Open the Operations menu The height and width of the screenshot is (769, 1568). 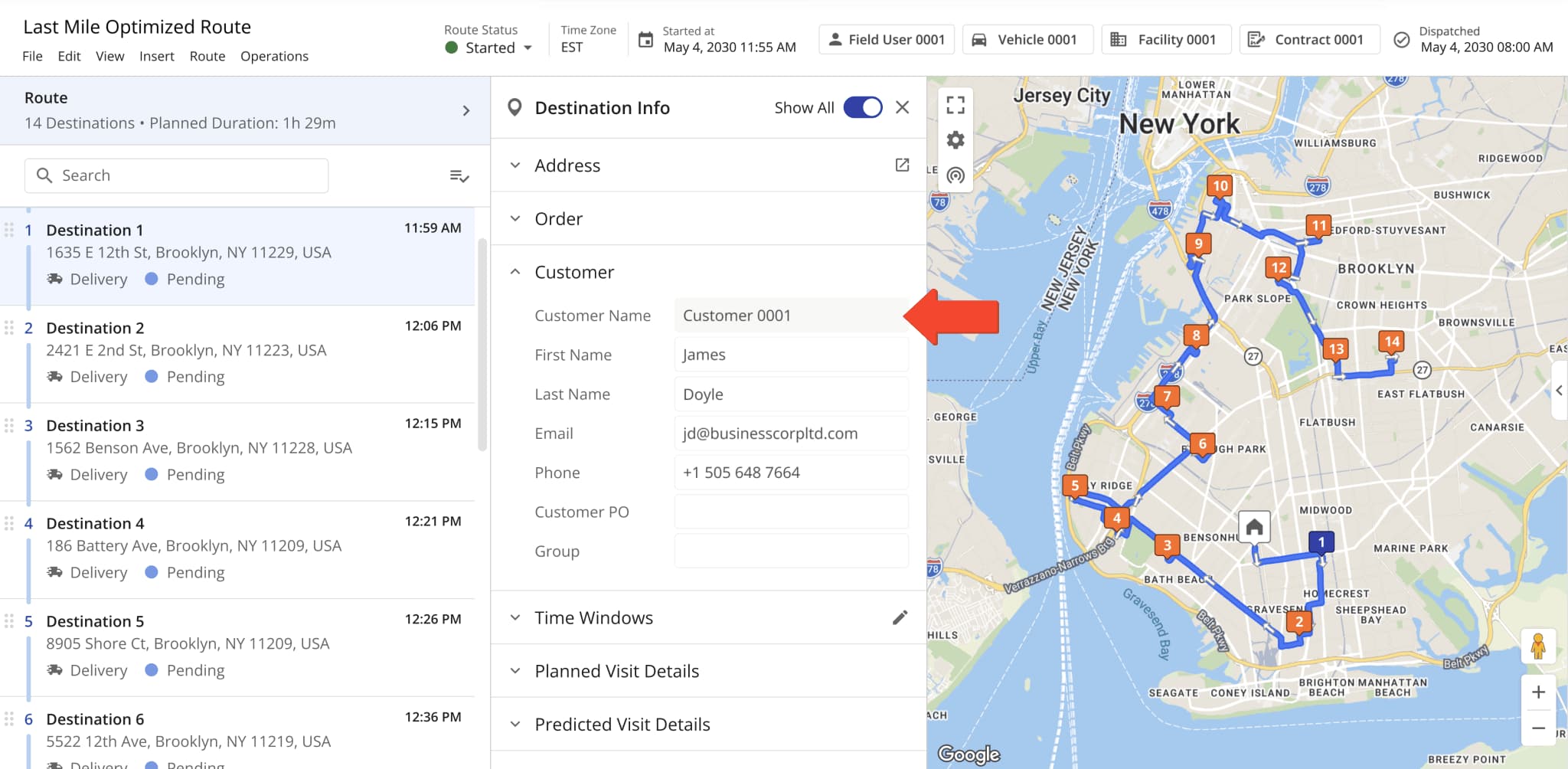pos(274,56)
